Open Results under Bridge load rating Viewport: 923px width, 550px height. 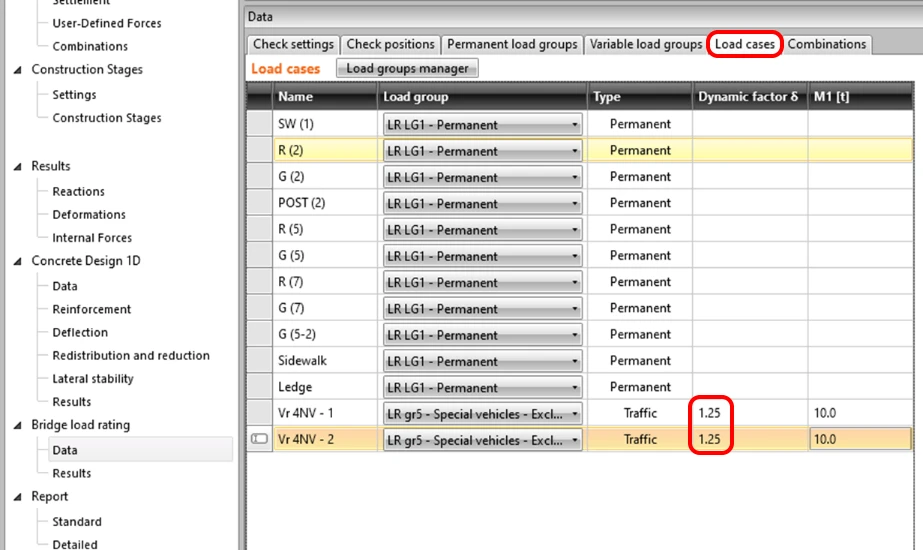[x=71, y=473]
